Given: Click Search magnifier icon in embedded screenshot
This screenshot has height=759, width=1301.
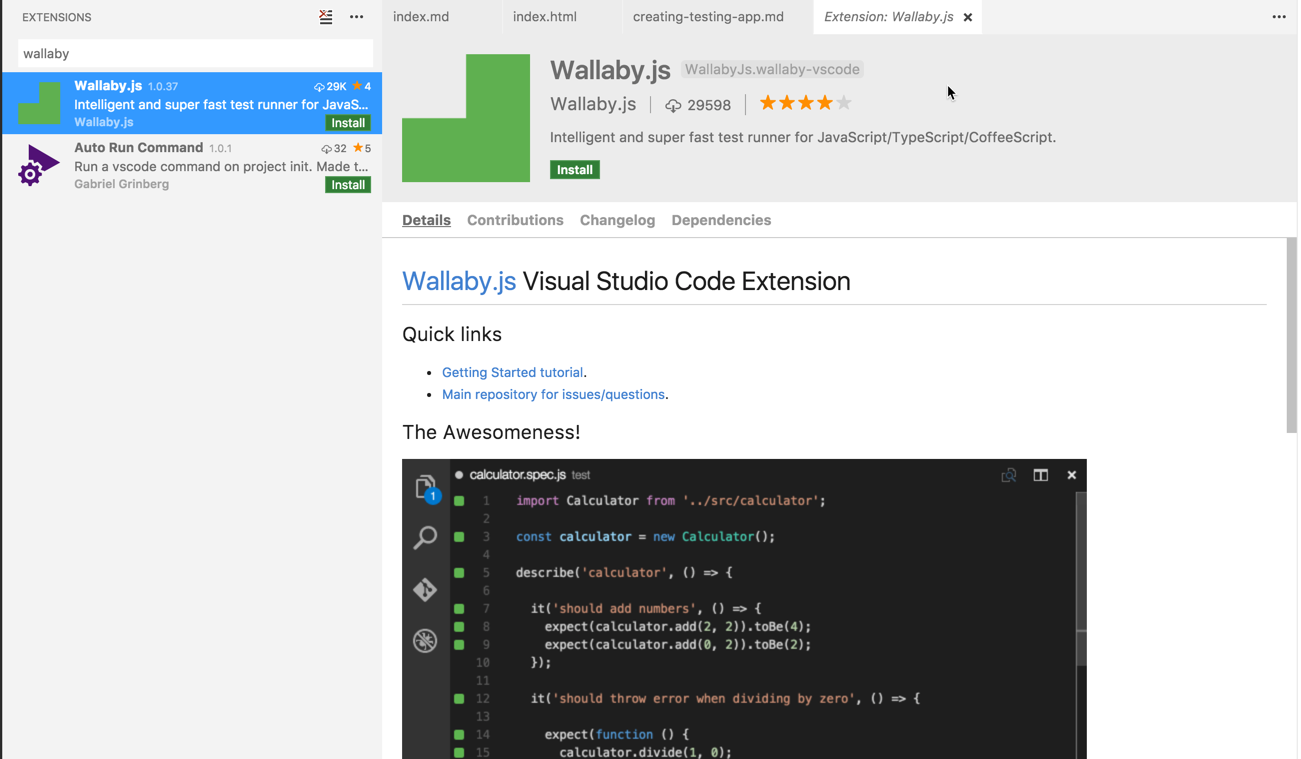Looking at the screenshot, I should coord(425,538).
